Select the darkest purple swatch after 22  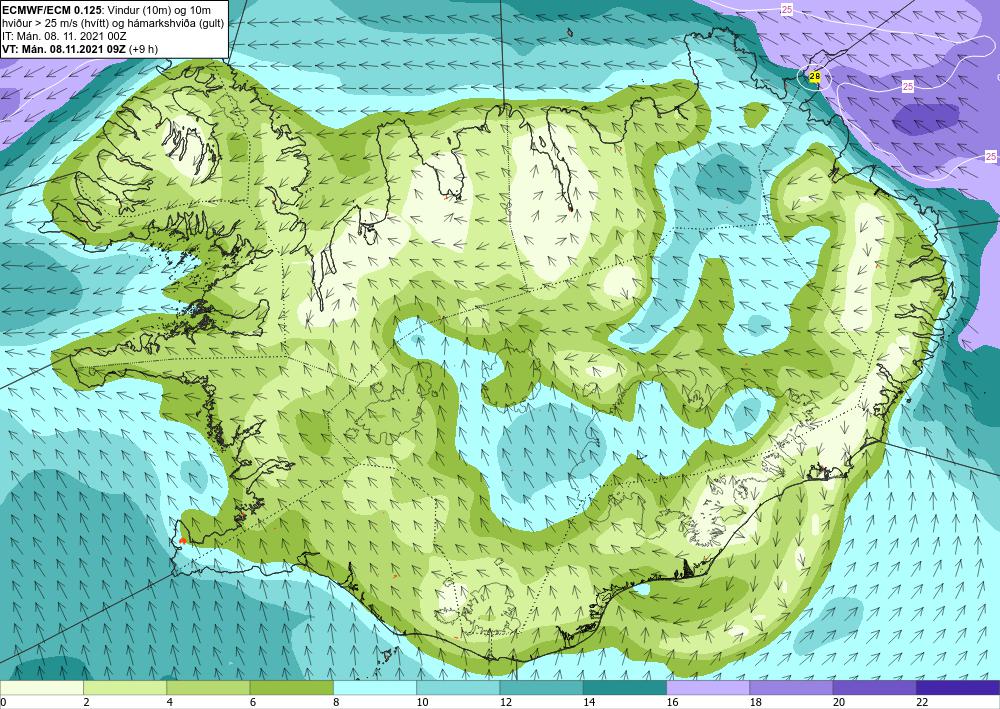click(958, 688)
